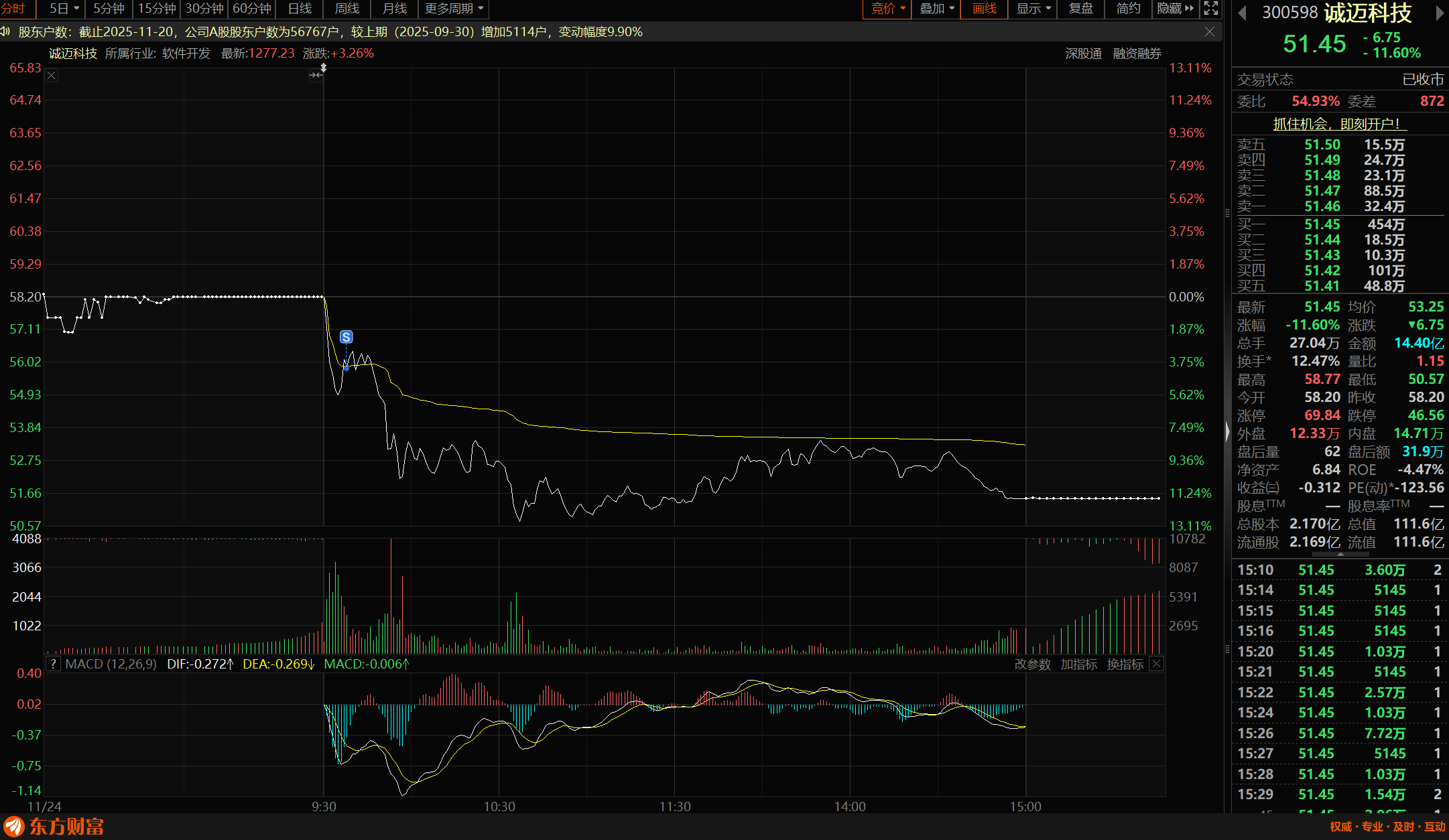Viewport: 1449px width, 840px height.
Task: Switch to the 日线 daily chart tab
Action: pos(300,9)
